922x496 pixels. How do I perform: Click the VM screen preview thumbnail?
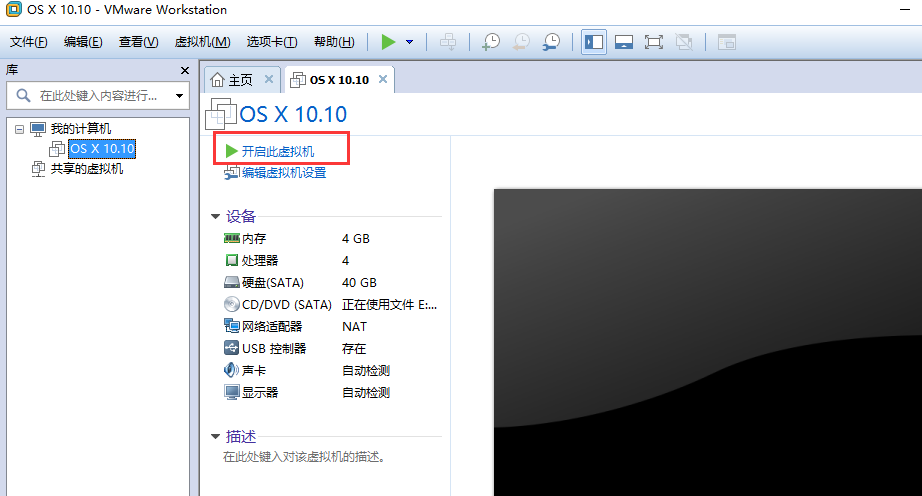pyautogui.click(x=707, y=342)
